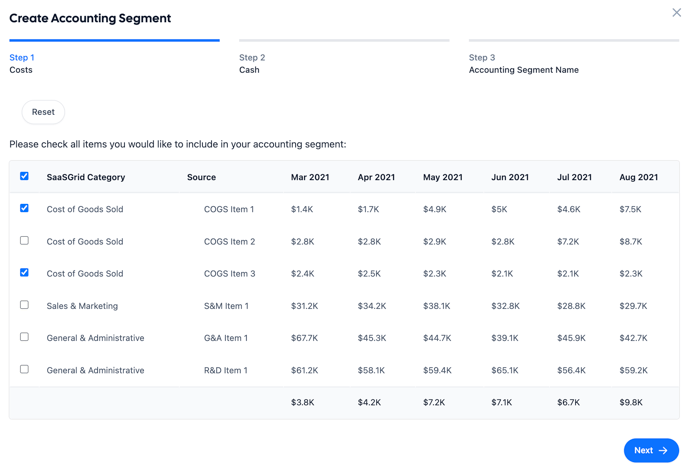Check the COGS Item 2 checkbox
The width and height of the screenshot is (688, 471).
point(24,241)
